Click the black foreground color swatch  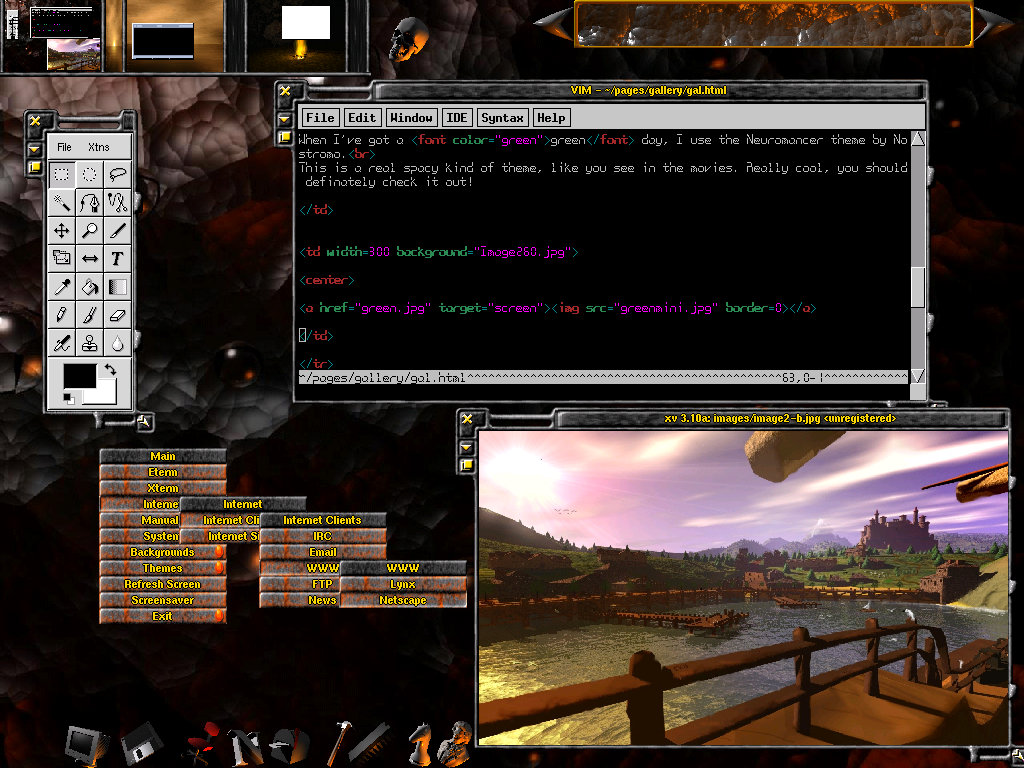80,378
